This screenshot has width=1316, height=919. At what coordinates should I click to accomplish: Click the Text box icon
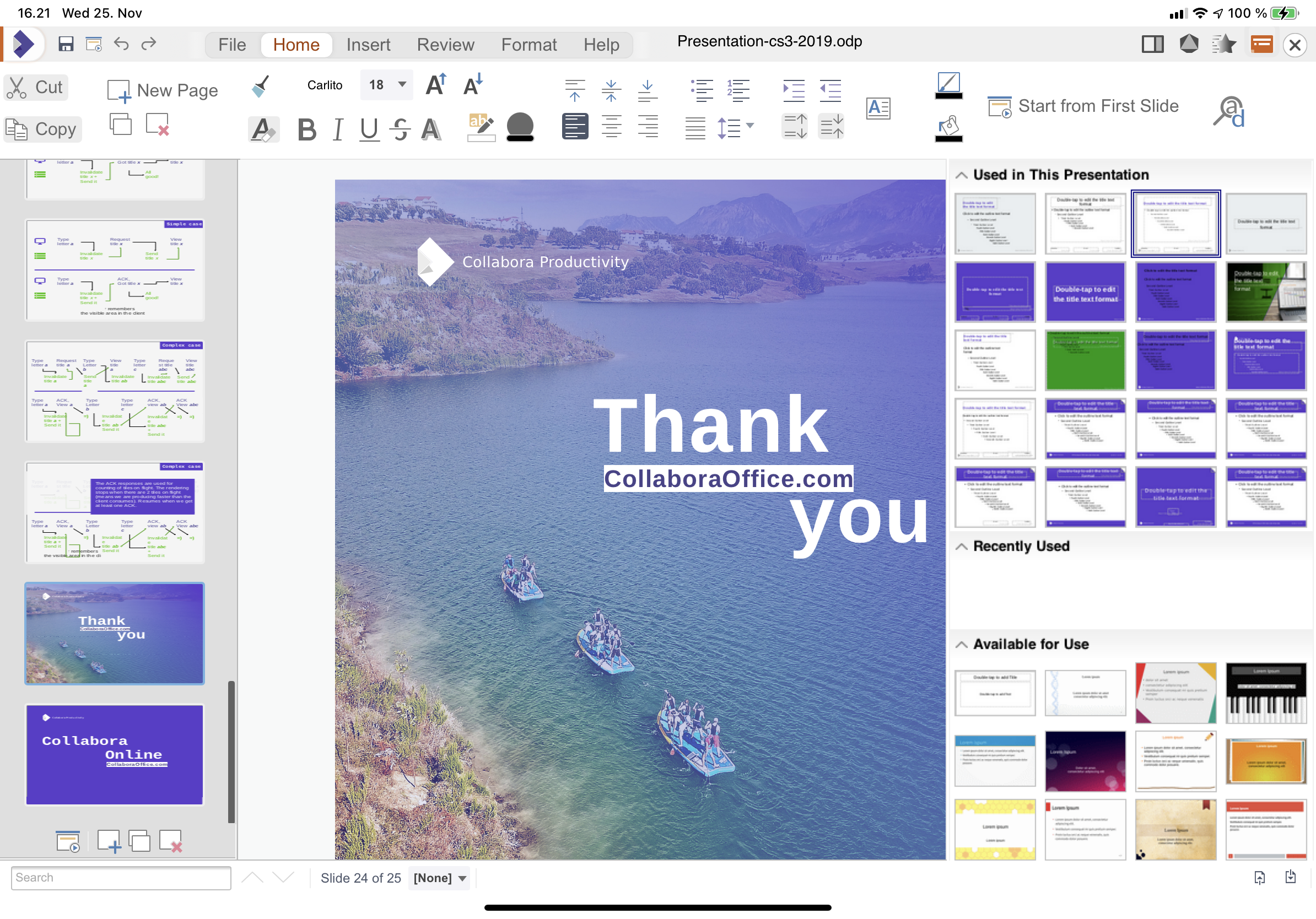(x=878, y=109)
